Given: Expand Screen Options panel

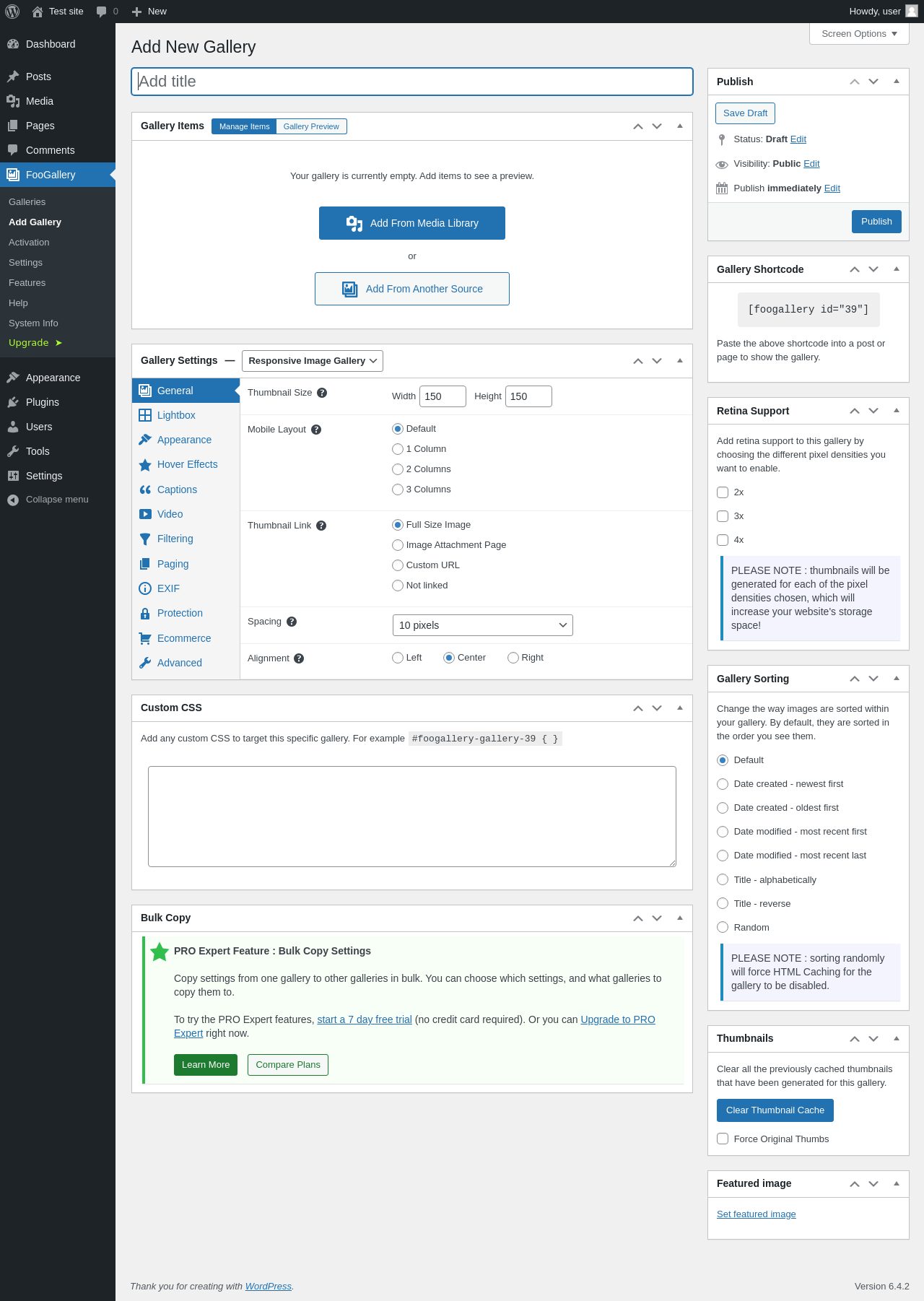Looking at the screenshot, I should [x=859, y=34].
